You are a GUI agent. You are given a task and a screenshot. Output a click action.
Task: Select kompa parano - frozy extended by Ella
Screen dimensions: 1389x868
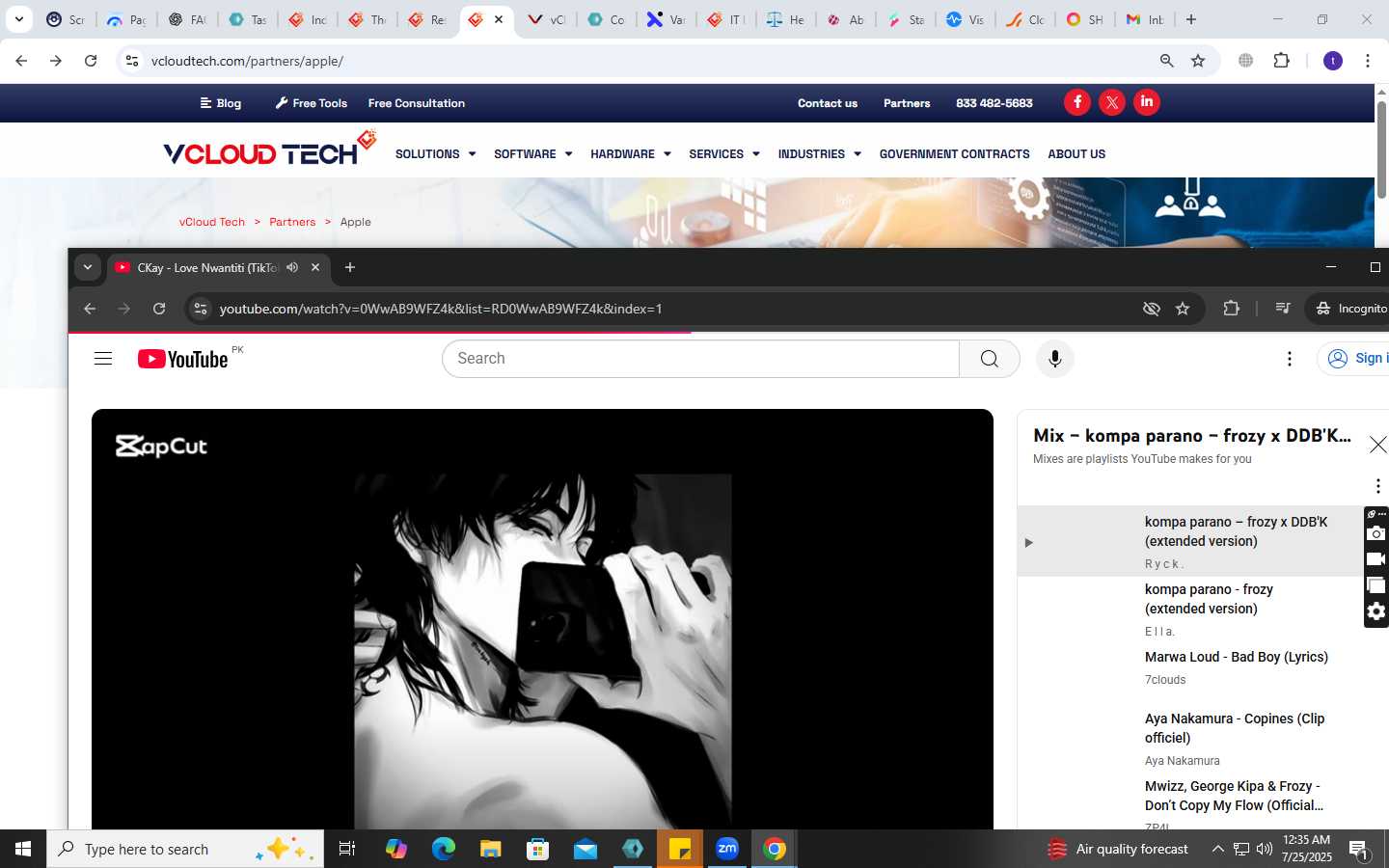point(1191,610)
